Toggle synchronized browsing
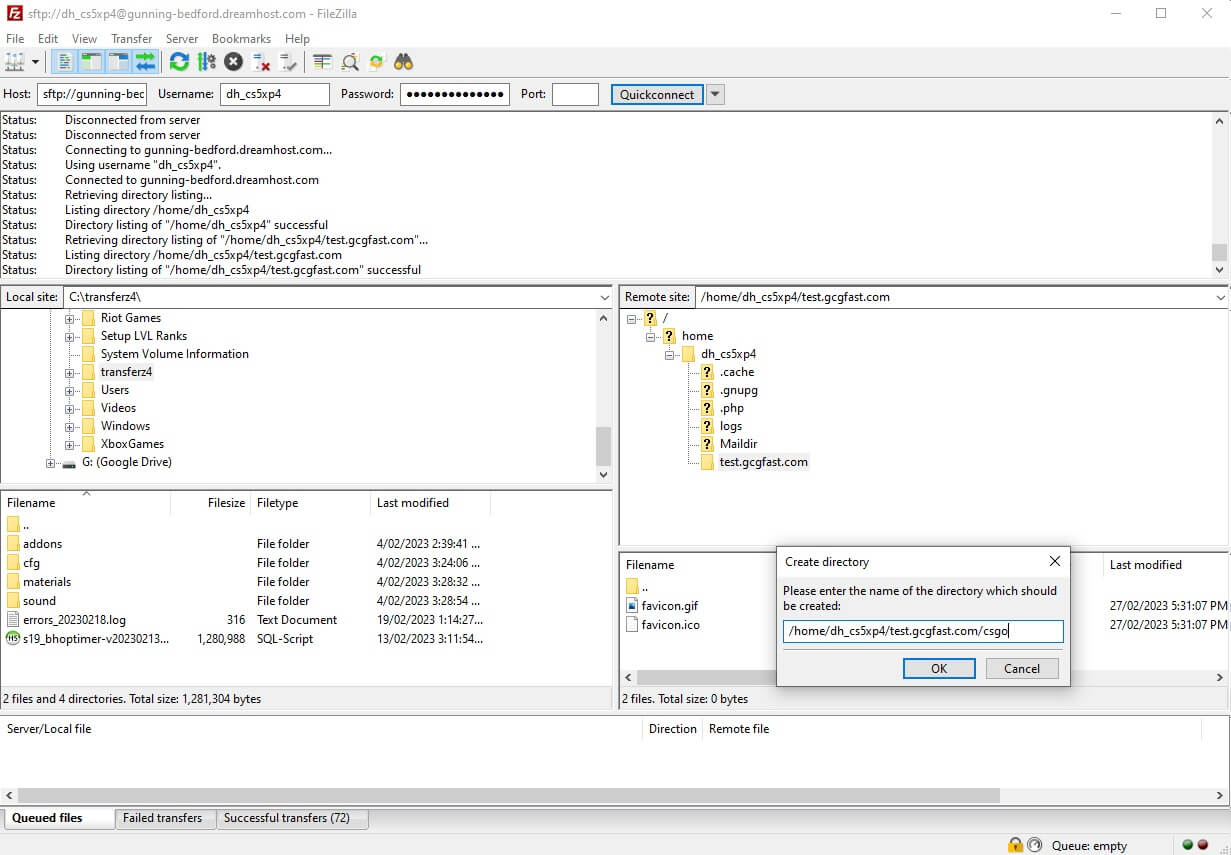The width and height of the screenshot is (1231, 855). 376,62
